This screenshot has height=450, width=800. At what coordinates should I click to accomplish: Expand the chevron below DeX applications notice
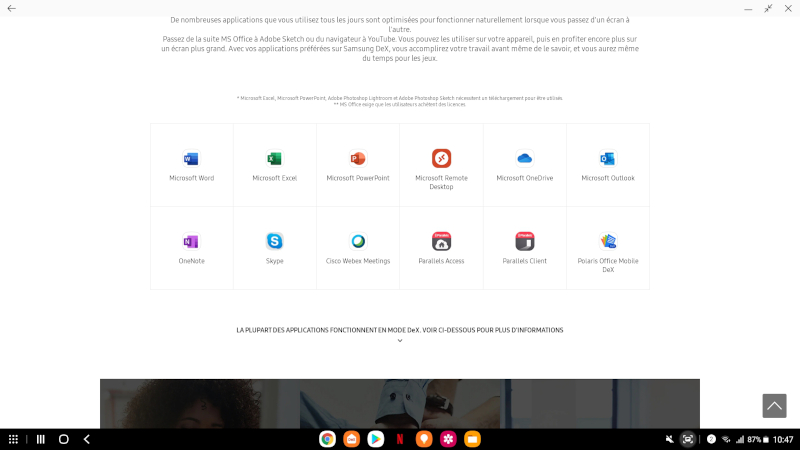(400, 341)
